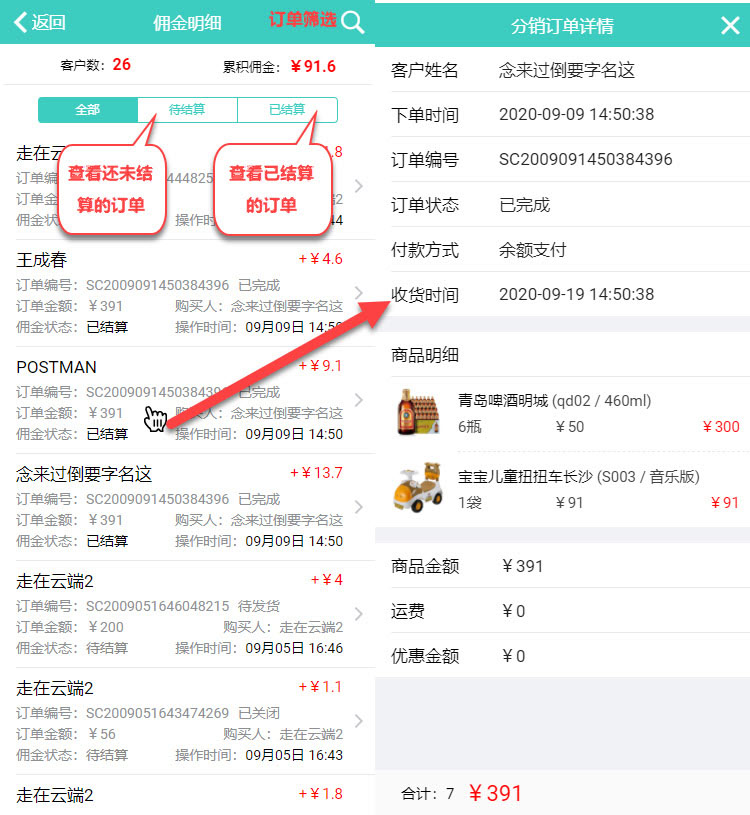Screen dimensions: 750x815
Task: Expand the POSTMAN order chevron
Action: [x=359, y=400]
